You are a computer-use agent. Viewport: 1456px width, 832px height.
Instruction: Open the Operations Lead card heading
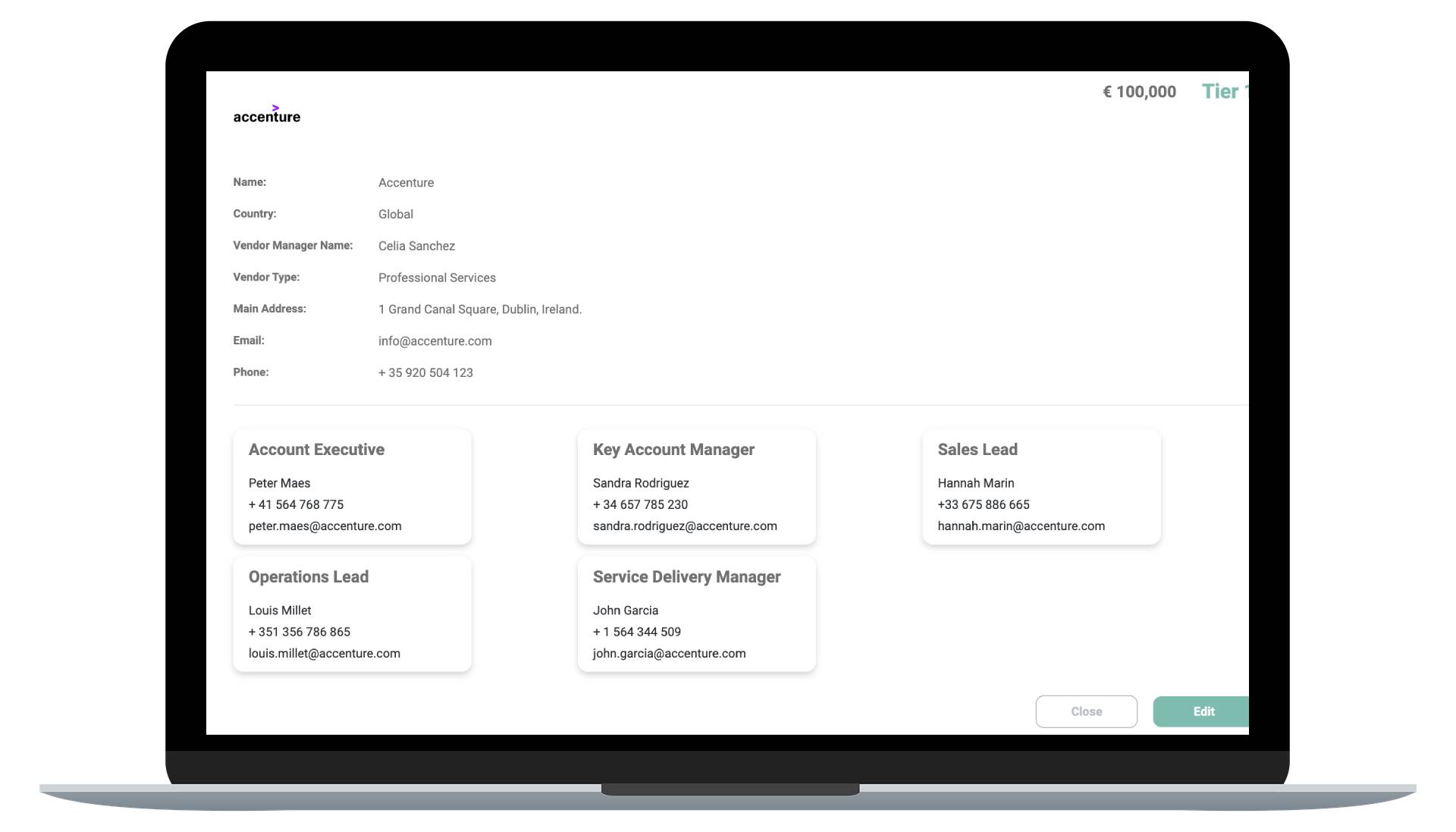(309, 577)
